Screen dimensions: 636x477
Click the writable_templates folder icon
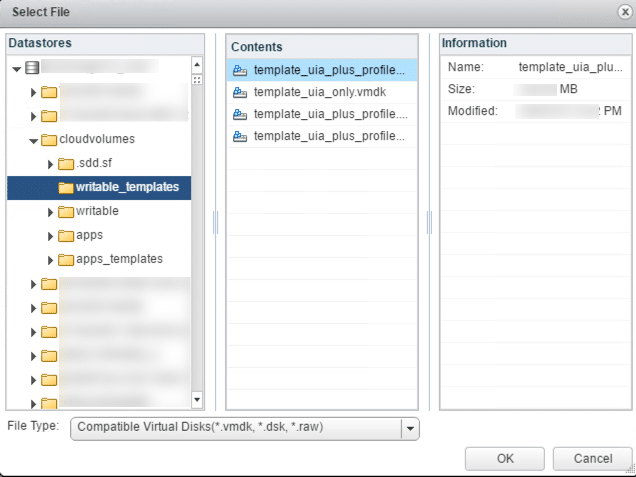[66, 188]
